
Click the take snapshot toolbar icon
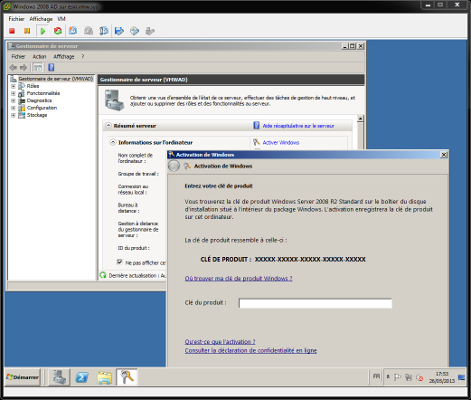pyautogui.click(x=73, y=31)
